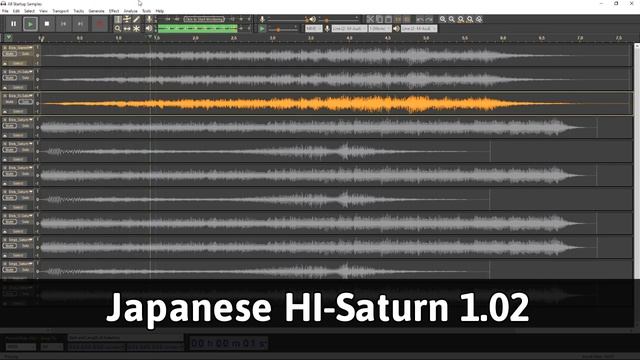Viewport: 640px width, 360px height.
Task: Collapse the first track
Action: tap(5, 64)
